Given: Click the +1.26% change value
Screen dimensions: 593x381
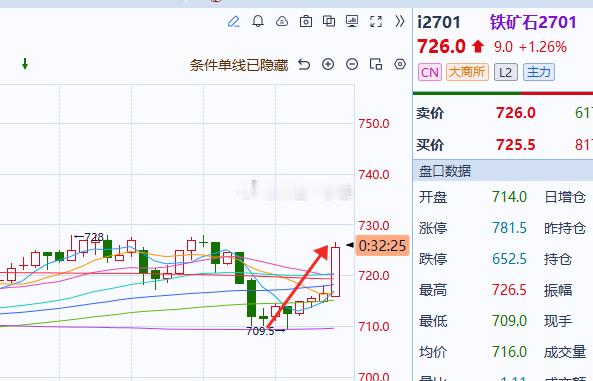Looking at the screenshot, I should 543,47.
